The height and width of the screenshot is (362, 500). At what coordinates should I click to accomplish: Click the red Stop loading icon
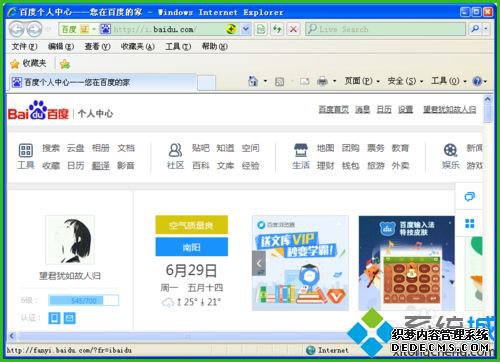(293, 29)
